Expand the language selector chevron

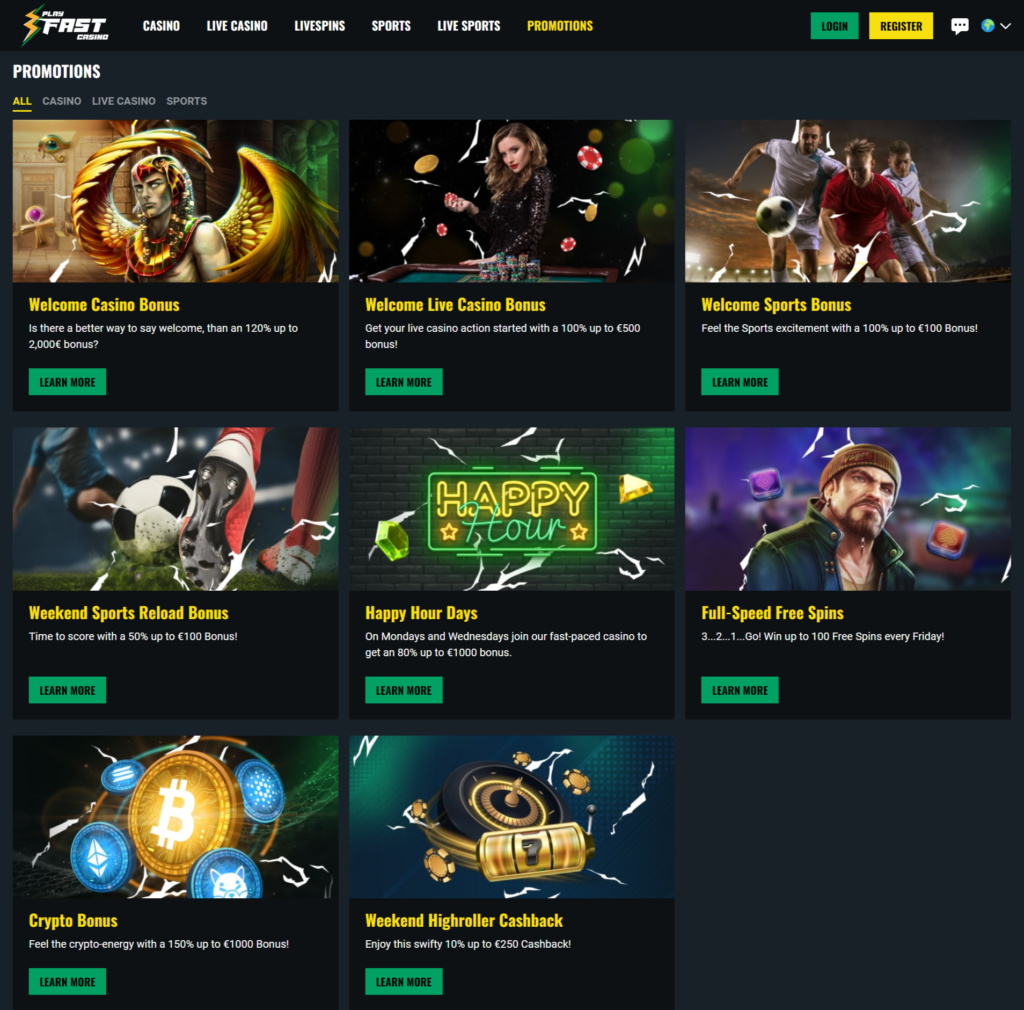1006,26
